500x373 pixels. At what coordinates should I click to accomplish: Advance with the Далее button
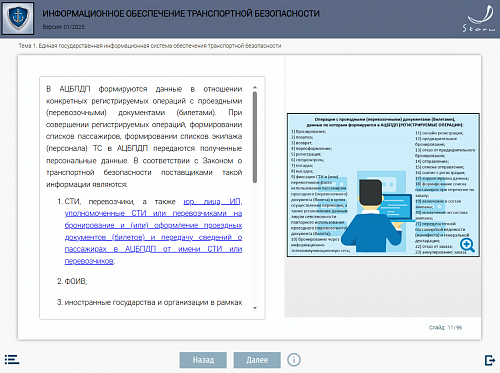click(257, 360)
